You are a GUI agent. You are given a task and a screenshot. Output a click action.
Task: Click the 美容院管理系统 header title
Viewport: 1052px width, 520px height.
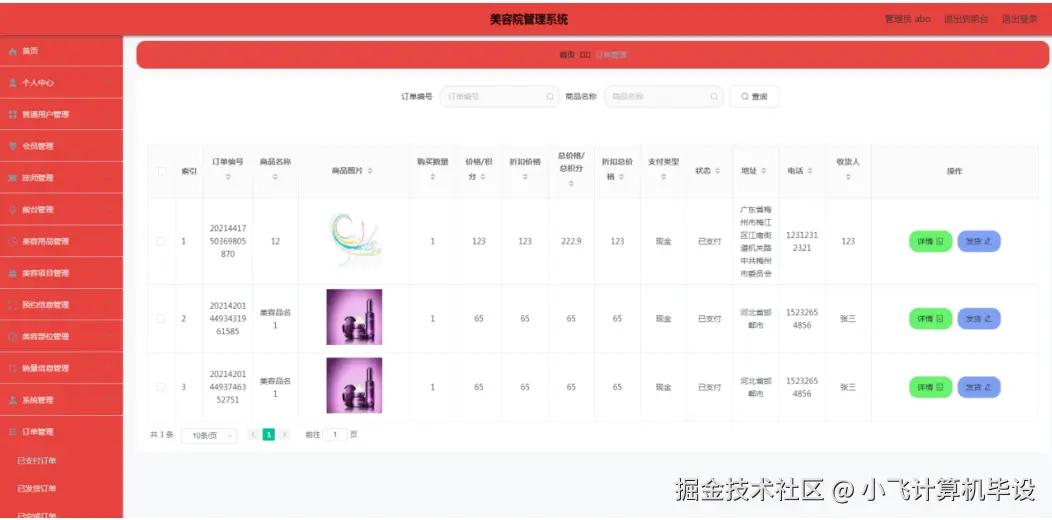pos(529,19)
